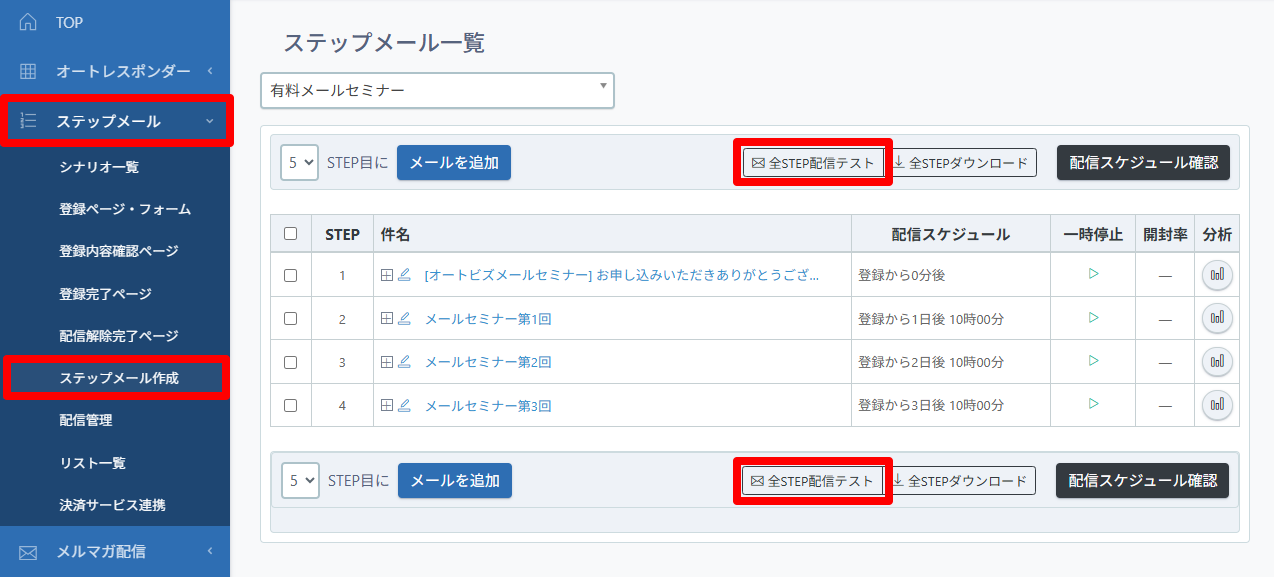Screen dimensions: 1274x577
Task: Open the 有料メールセミナー scenario dropdown
Action: [437, 90]
